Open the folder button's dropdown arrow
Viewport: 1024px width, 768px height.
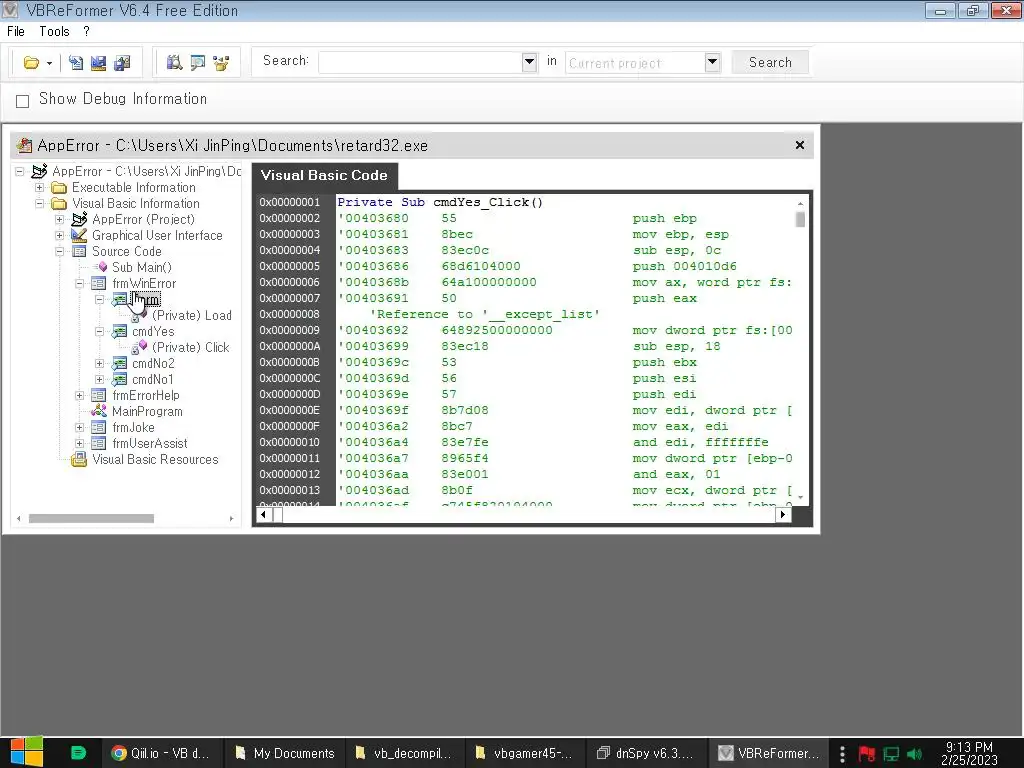[x=49, y=63]
